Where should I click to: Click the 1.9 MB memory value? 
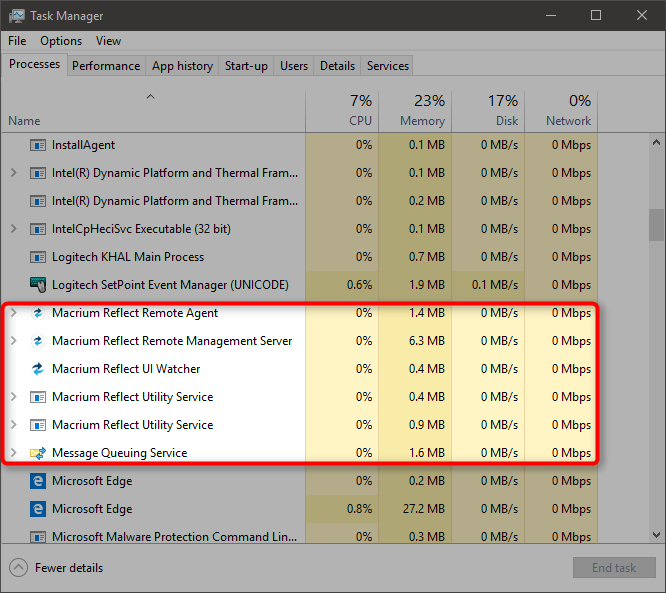(x=426, y=285)
